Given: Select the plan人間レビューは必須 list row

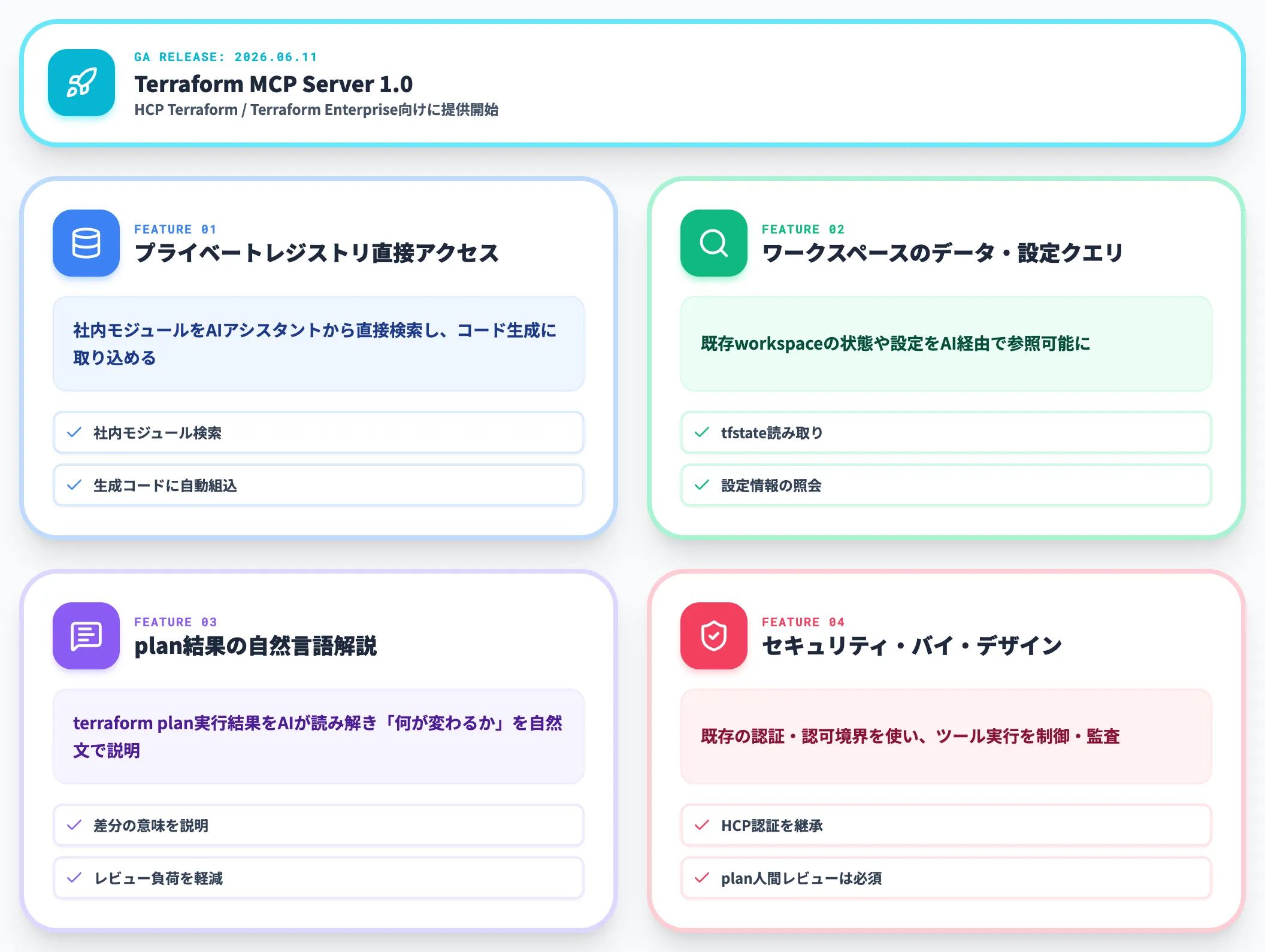Looking at the screenshot, I should tap(946, 878).
